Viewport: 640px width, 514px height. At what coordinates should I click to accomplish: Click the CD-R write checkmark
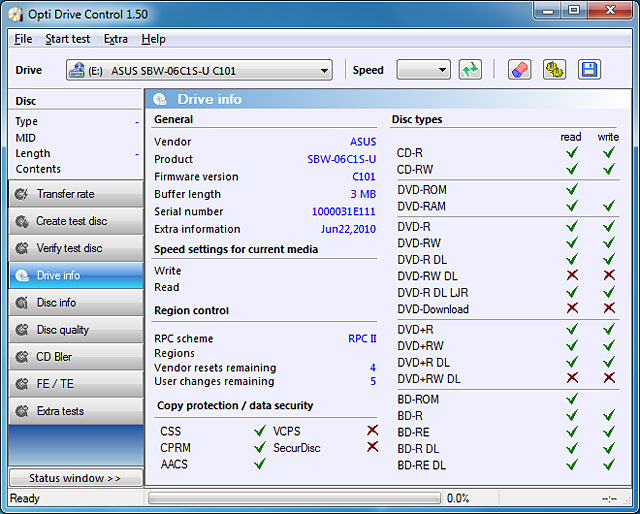[x=609, y=152]
